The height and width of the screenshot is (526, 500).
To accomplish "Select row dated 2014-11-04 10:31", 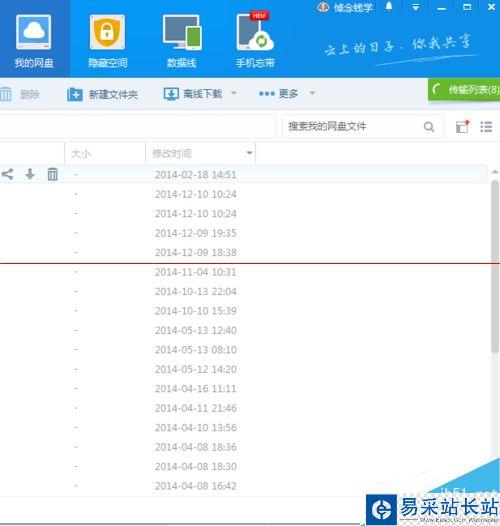I will (x=244, y=272).
